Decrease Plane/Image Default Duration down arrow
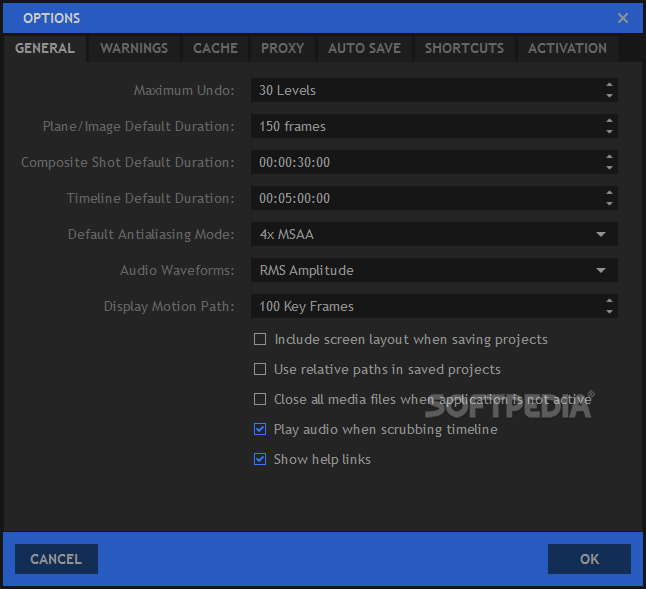Viewport: 646px width, 589px height. pos(609,132)
